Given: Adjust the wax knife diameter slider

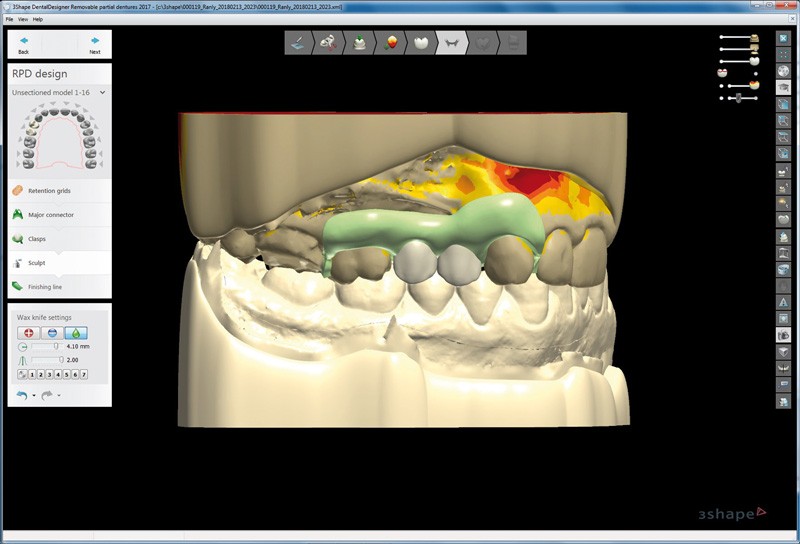Looking at the screenshot, I should tap(46, 347).
